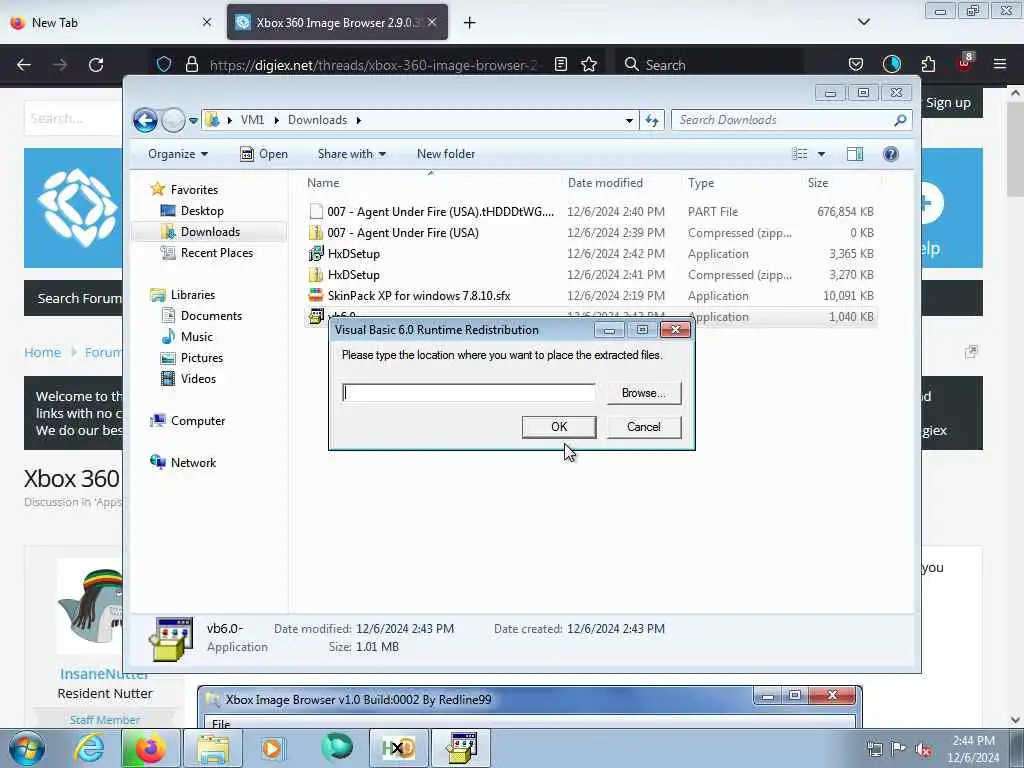Expand the view options dropdown arrow
This screenshot has height=768, width=1024.
pos(822,154)
